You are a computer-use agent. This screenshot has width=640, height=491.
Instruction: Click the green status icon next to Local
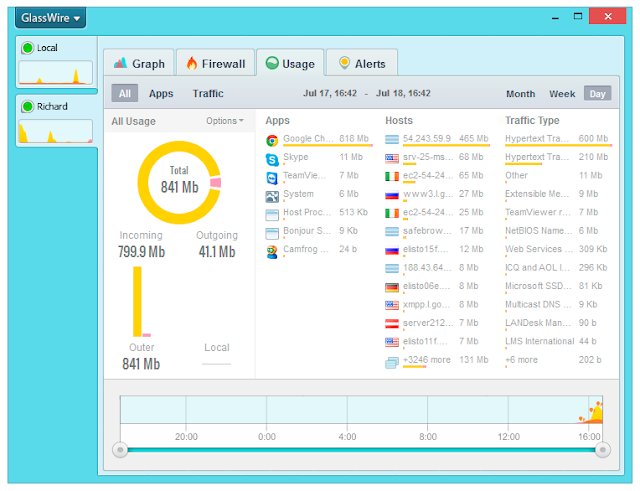pyautogui.click(x=28, y=48)
